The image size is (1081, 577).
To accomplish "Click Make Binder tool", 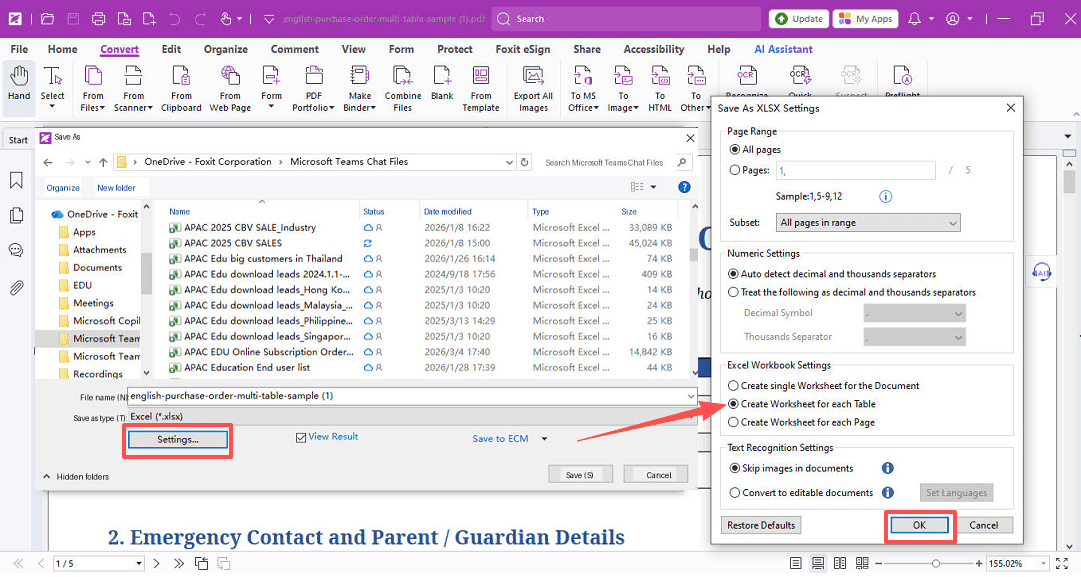I will [359, 88].
